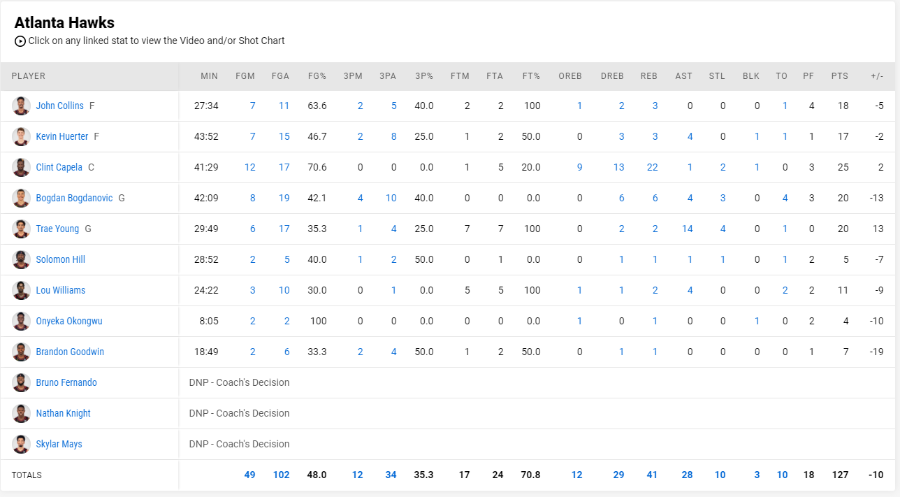The height and width of the screenshot is (497, 900).
Task: Open team total 102 field goal attempts
Action: (x=281, y=475)
